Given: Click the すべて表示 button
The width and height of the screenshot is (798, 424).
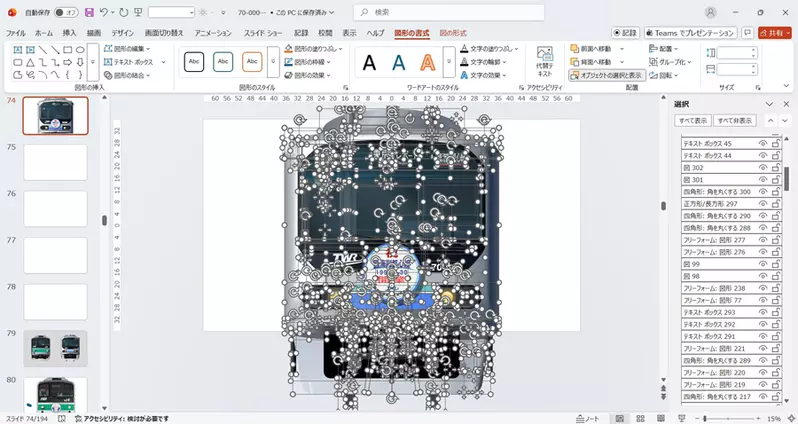Looking at the screenshot, I should (x=693, y=120).
